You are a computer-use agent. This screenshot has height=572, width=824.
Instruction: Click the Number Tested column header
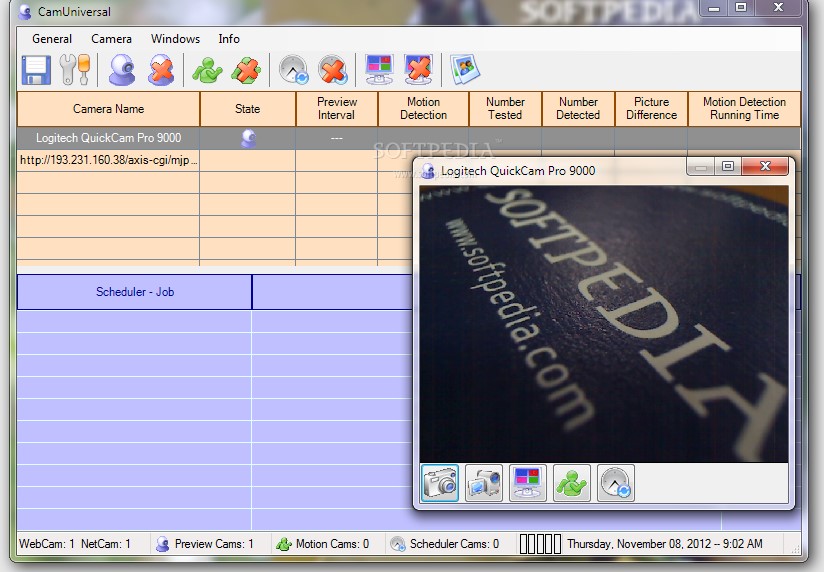505,109
